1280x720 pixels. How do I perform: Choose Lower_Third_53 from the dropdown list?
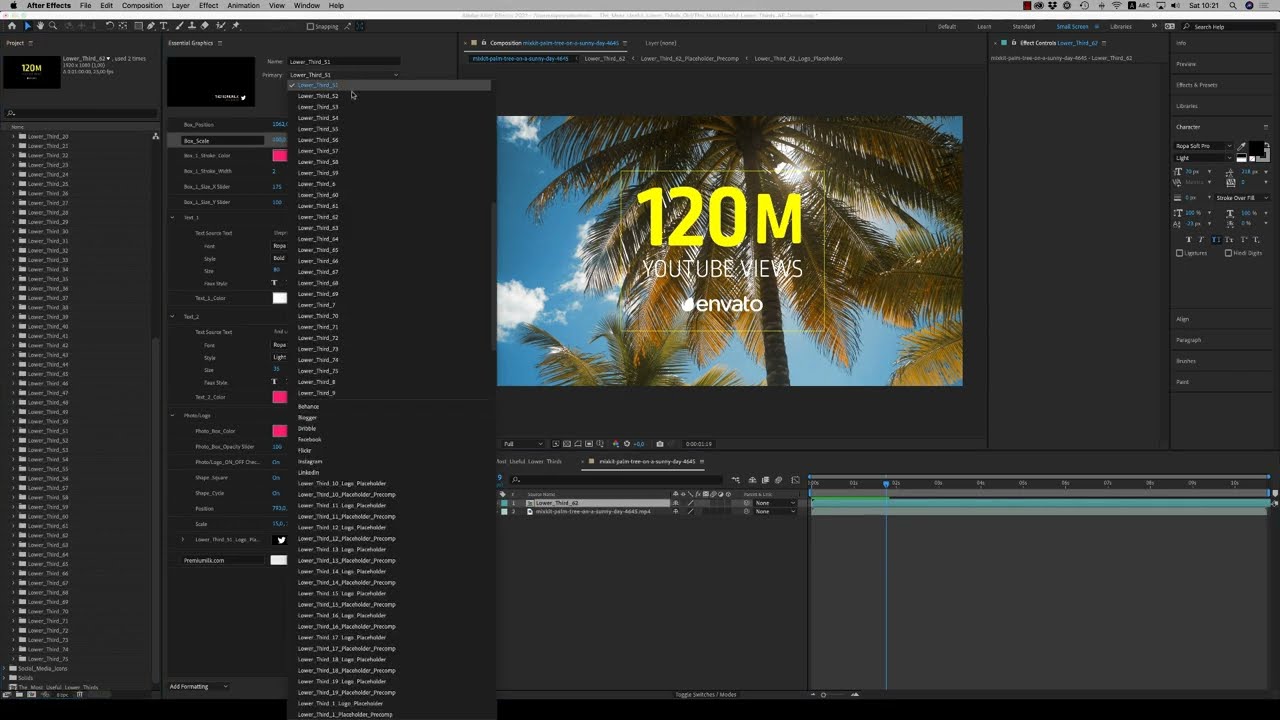[x=318, y=107]
